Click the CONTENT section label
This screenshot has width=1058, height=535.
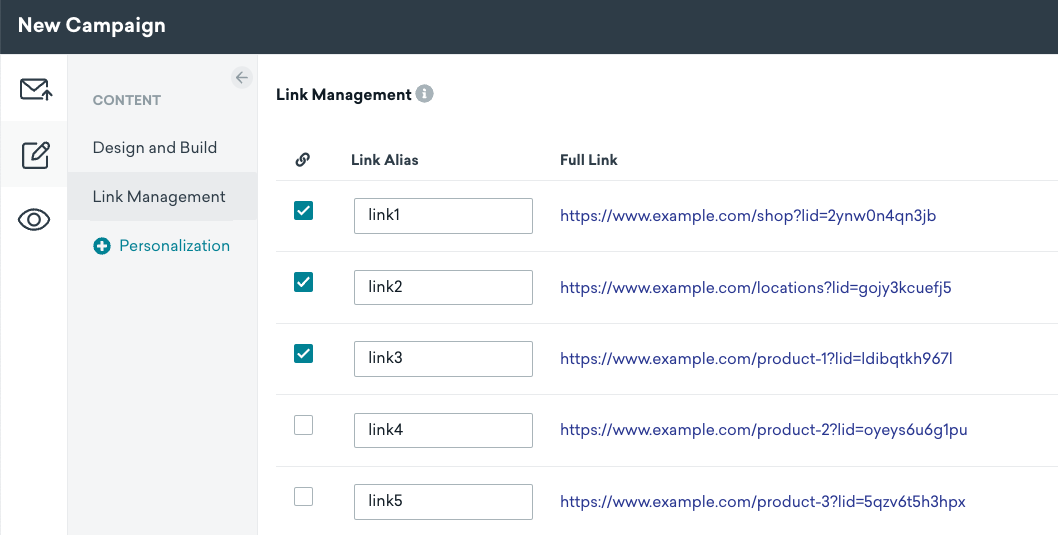coord(127,101)
